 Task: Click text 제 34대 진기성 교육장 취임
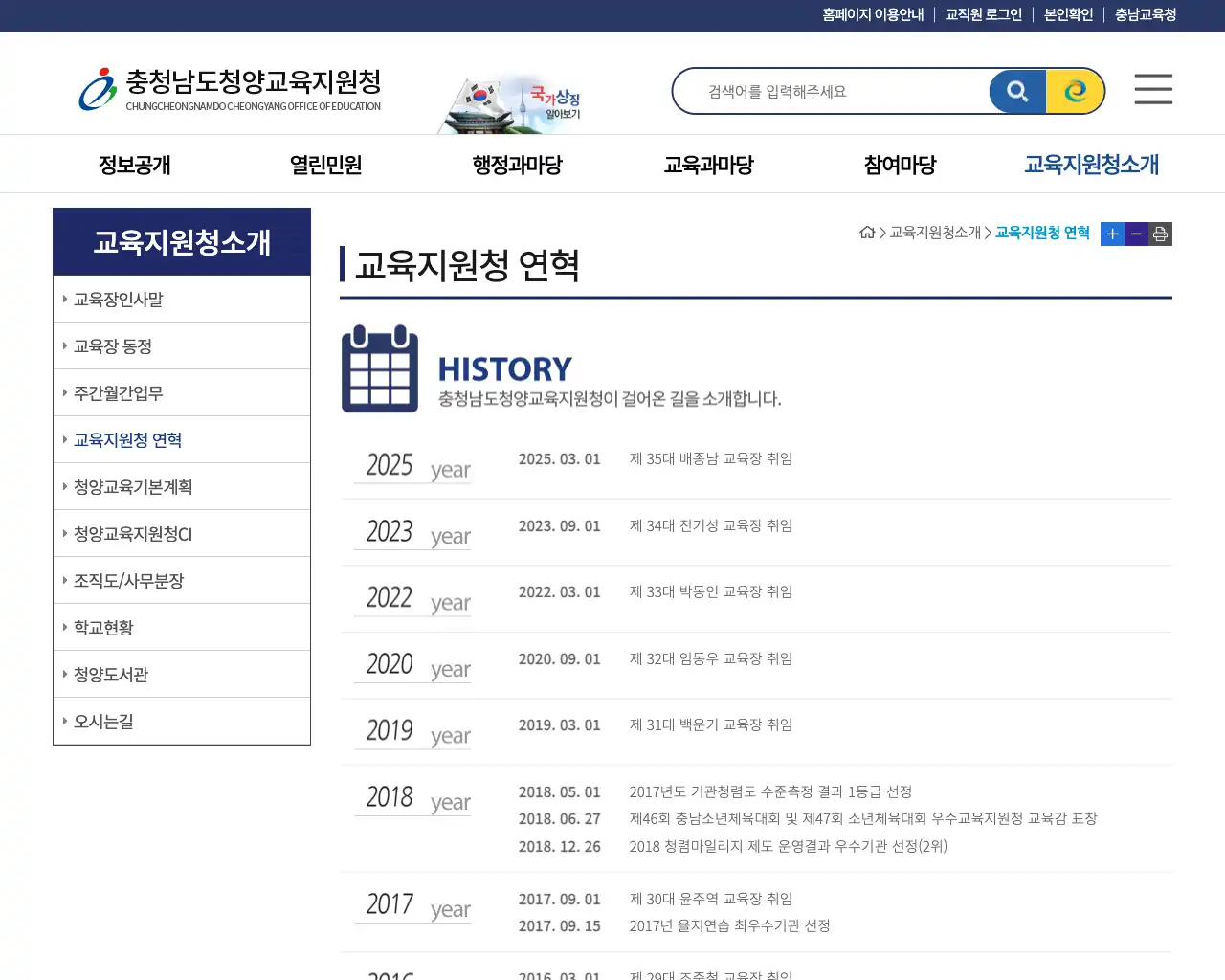[x=711, y=526]
